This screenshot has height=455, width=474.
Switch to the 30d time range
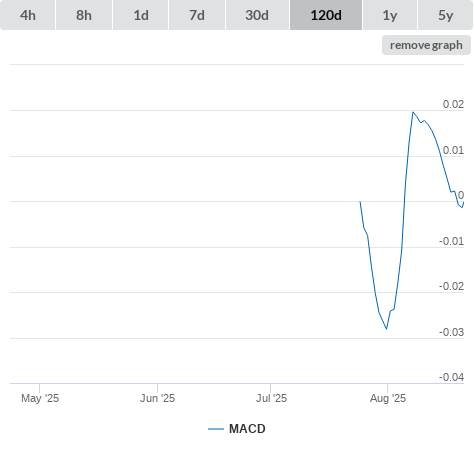click(x=257, y=15)
